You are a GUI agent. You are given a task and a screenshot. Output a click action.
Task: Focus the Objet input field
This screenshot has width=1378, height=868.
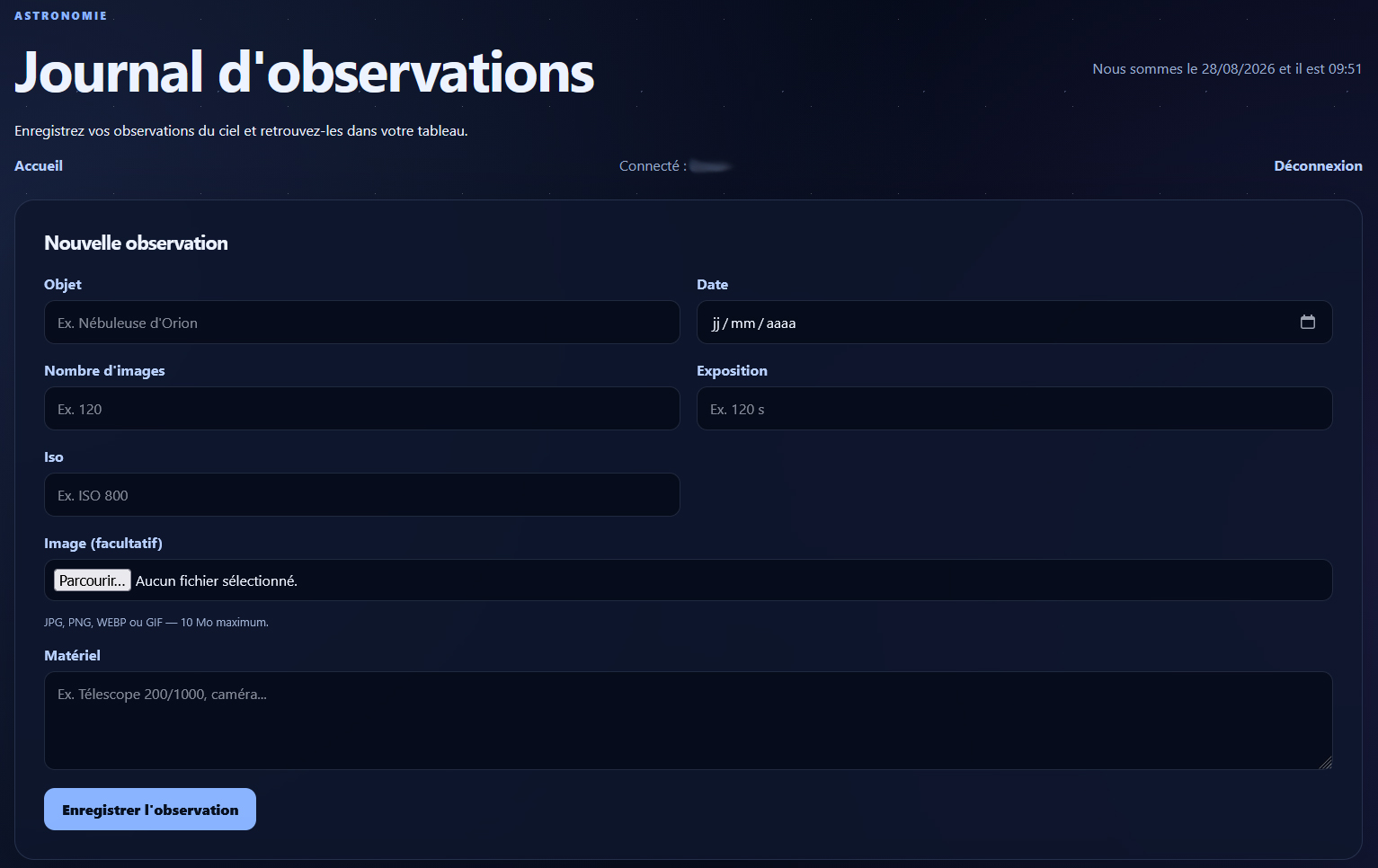click(x=362, y=323)
